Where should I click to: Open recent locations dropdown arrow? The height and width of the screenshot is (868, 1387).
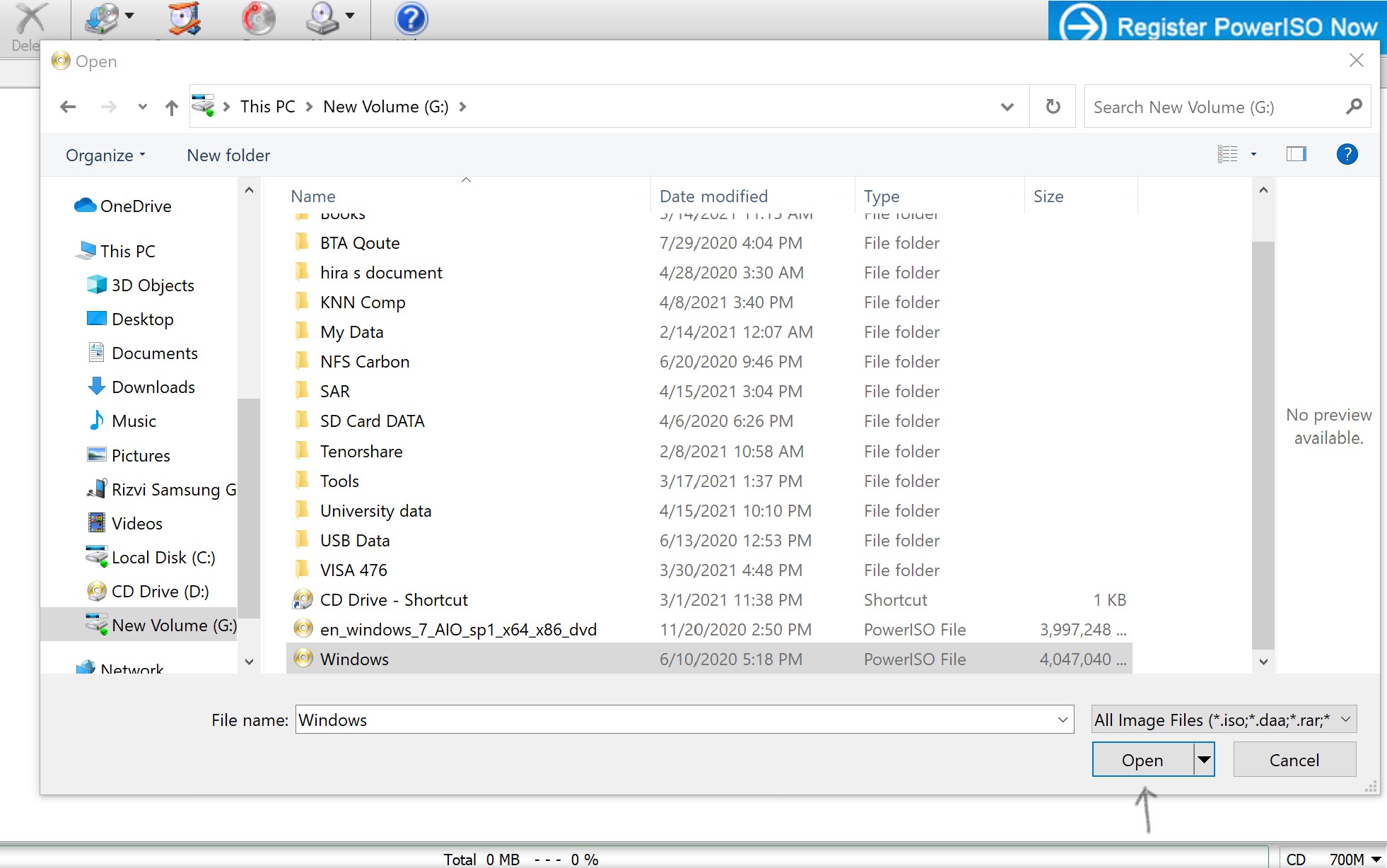[142, 107]
